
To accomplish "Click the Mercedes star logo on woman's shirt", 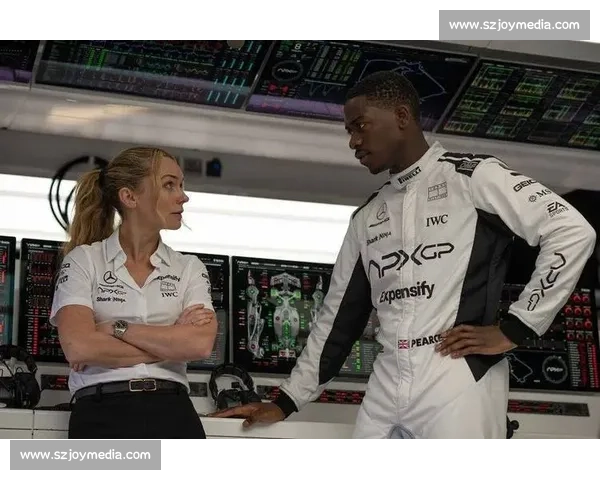I will (109, 277).
